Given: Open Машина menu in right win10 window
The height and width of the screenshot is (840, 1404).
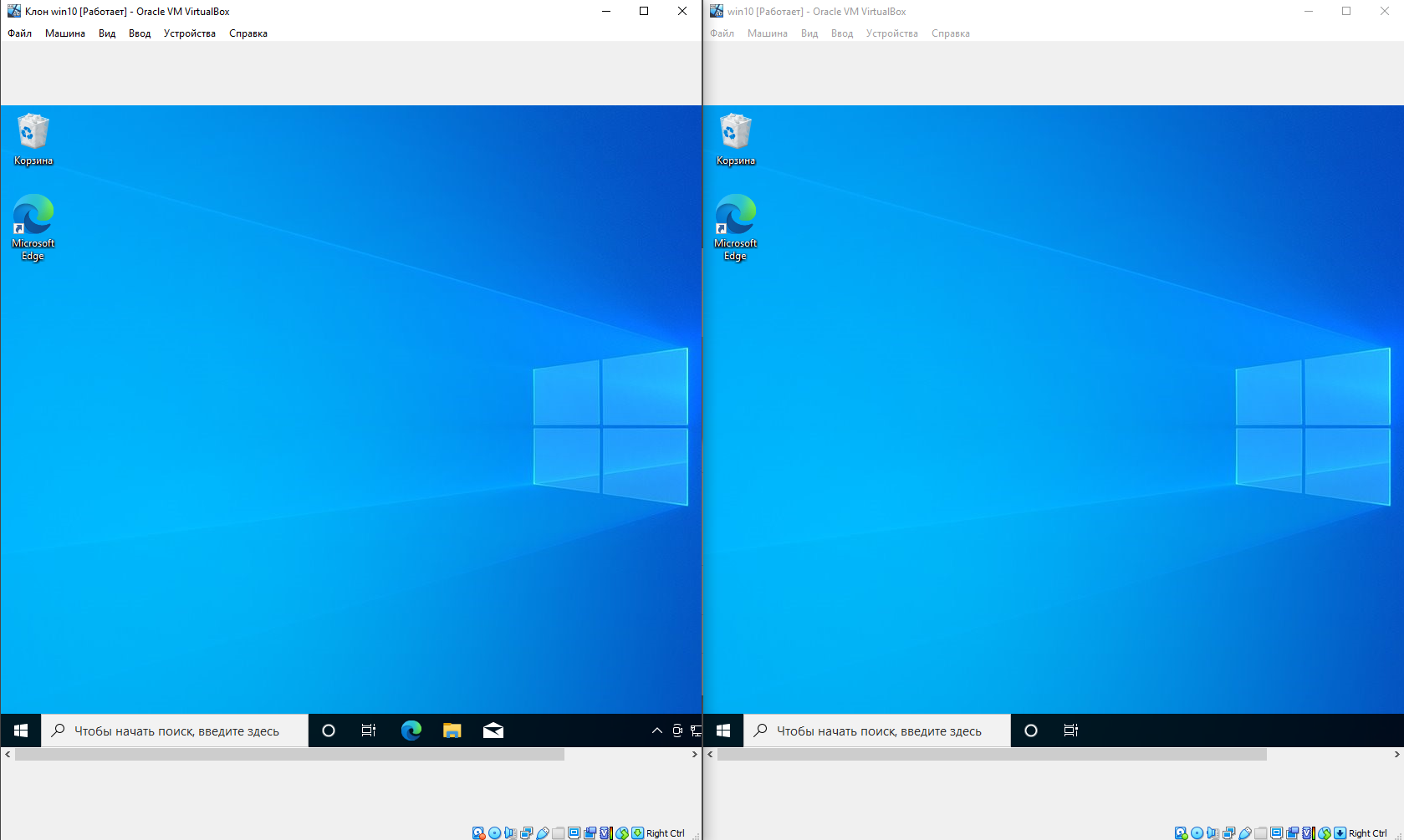Looking at the screenshot, I should (x=768, y=33).
